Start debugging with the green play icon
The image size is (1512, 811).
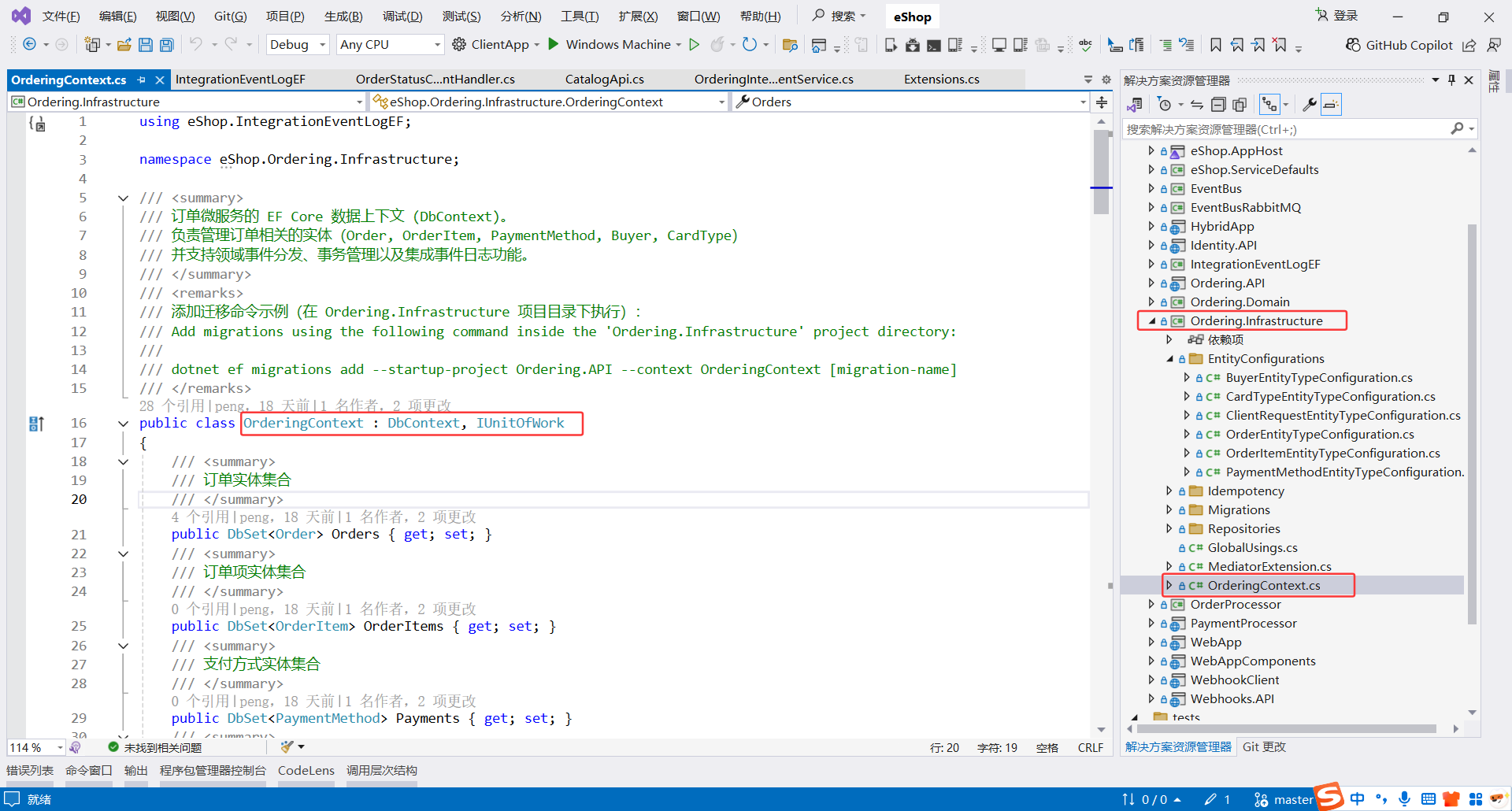pos(554,44)
